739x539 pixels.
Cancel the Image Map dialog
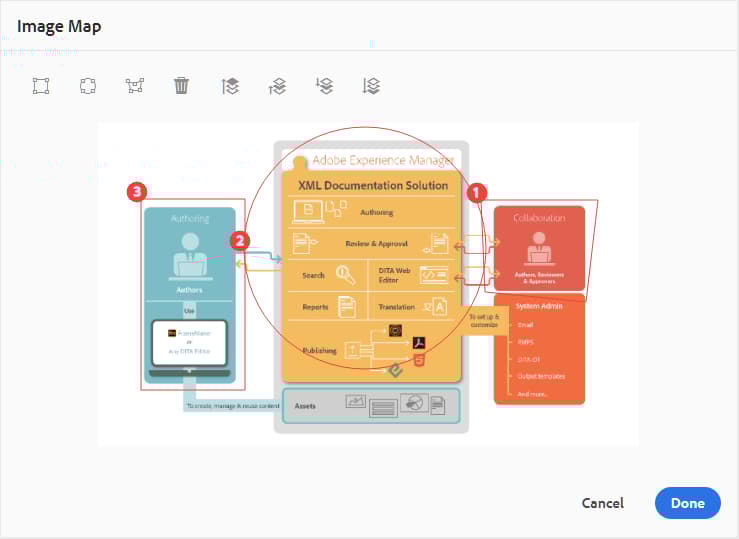coord(603,503)
